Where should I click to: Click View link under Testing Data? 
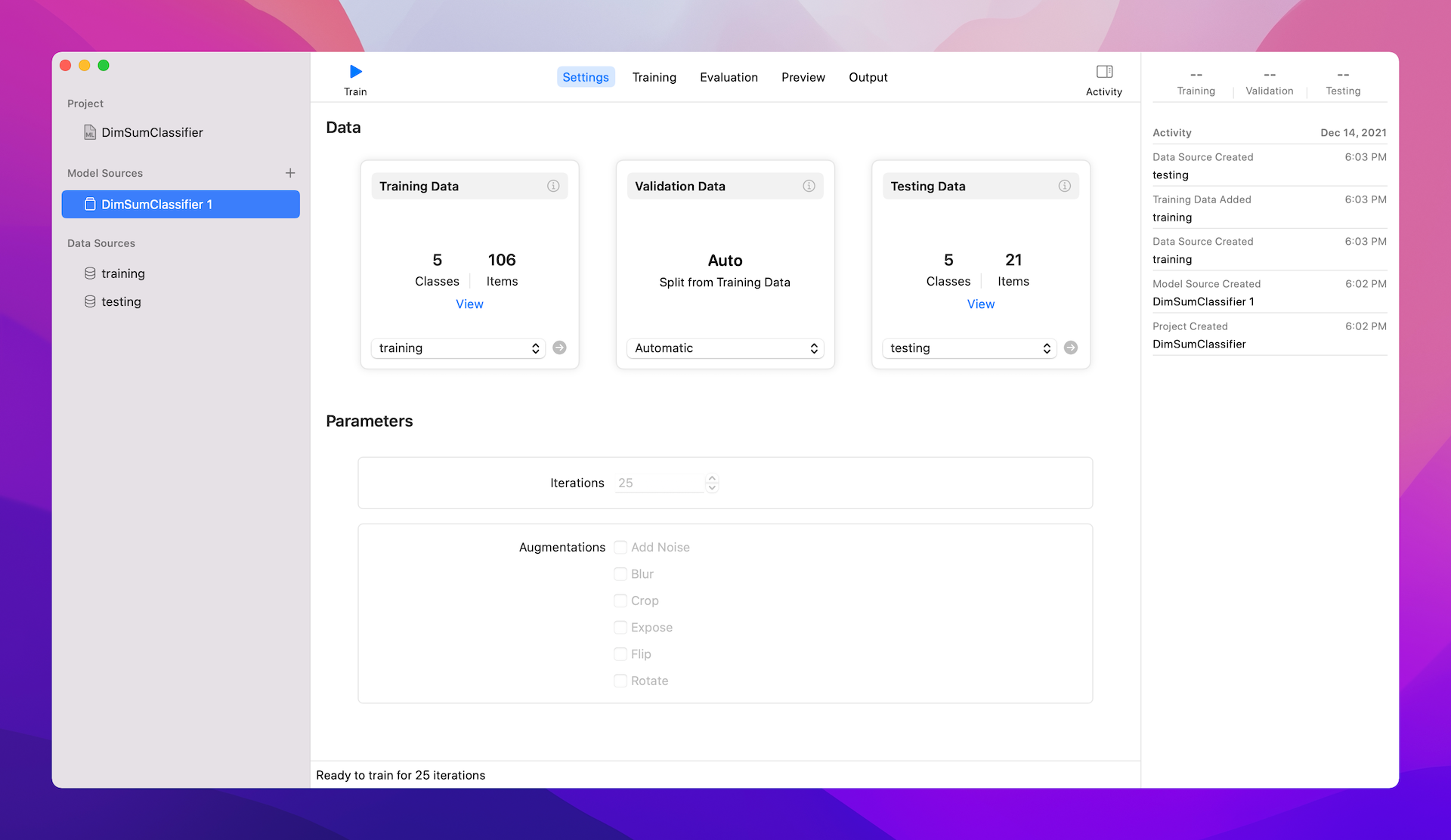[980, 304]
